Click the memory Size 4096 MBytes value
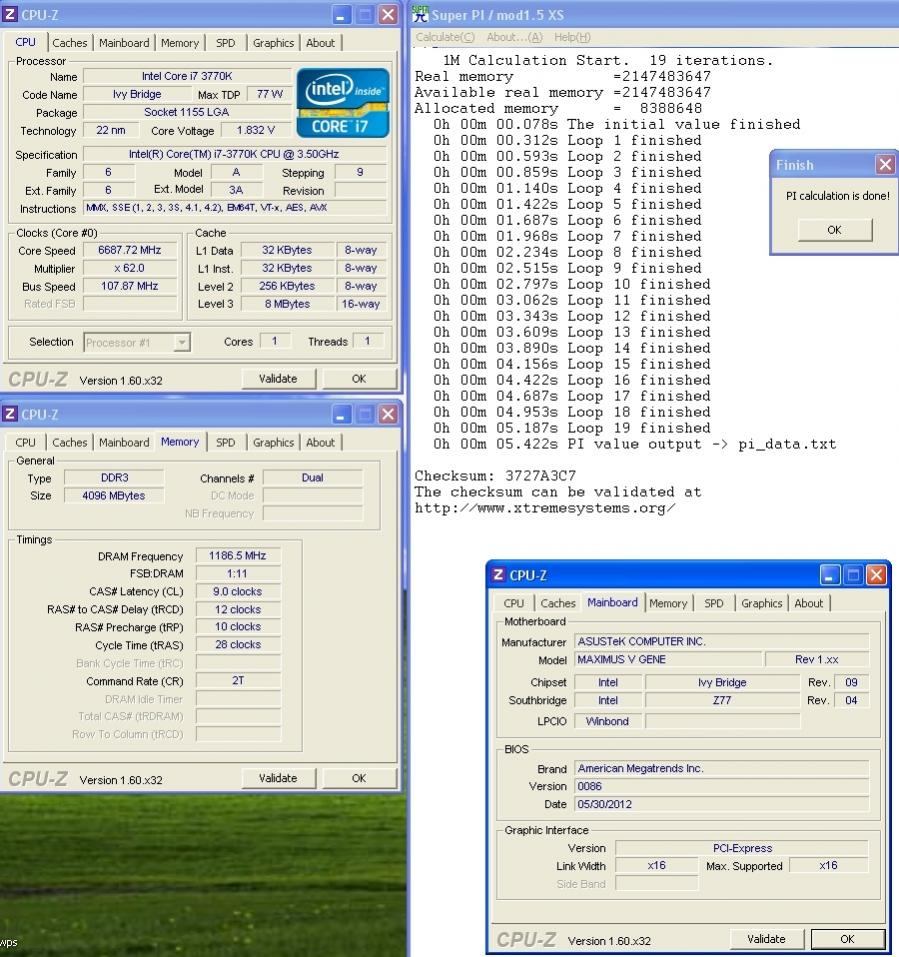This screenshot has height=957, width=899. pos(114,496)
